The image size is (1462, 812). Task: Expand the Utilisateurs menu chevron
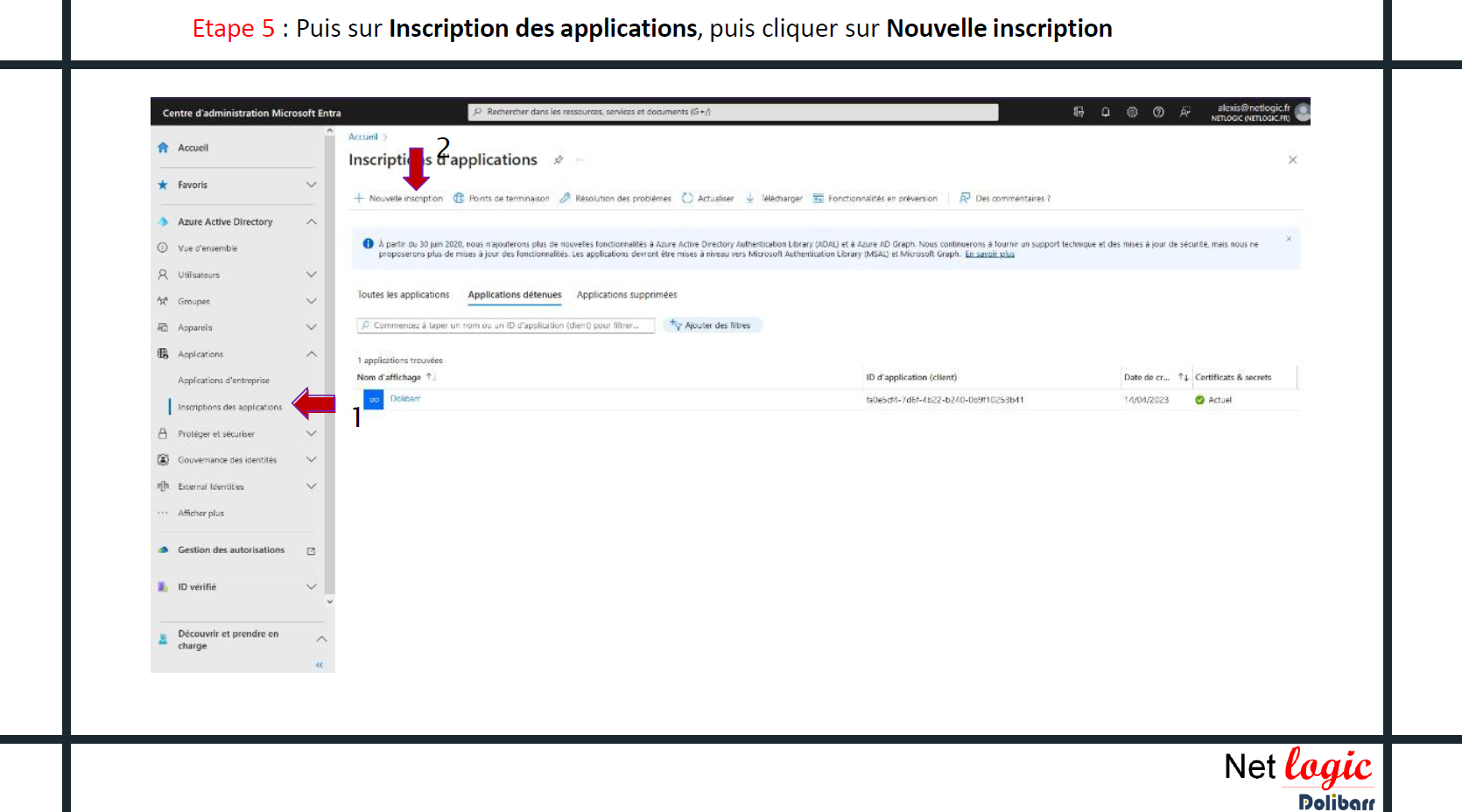tap(311, 275)
